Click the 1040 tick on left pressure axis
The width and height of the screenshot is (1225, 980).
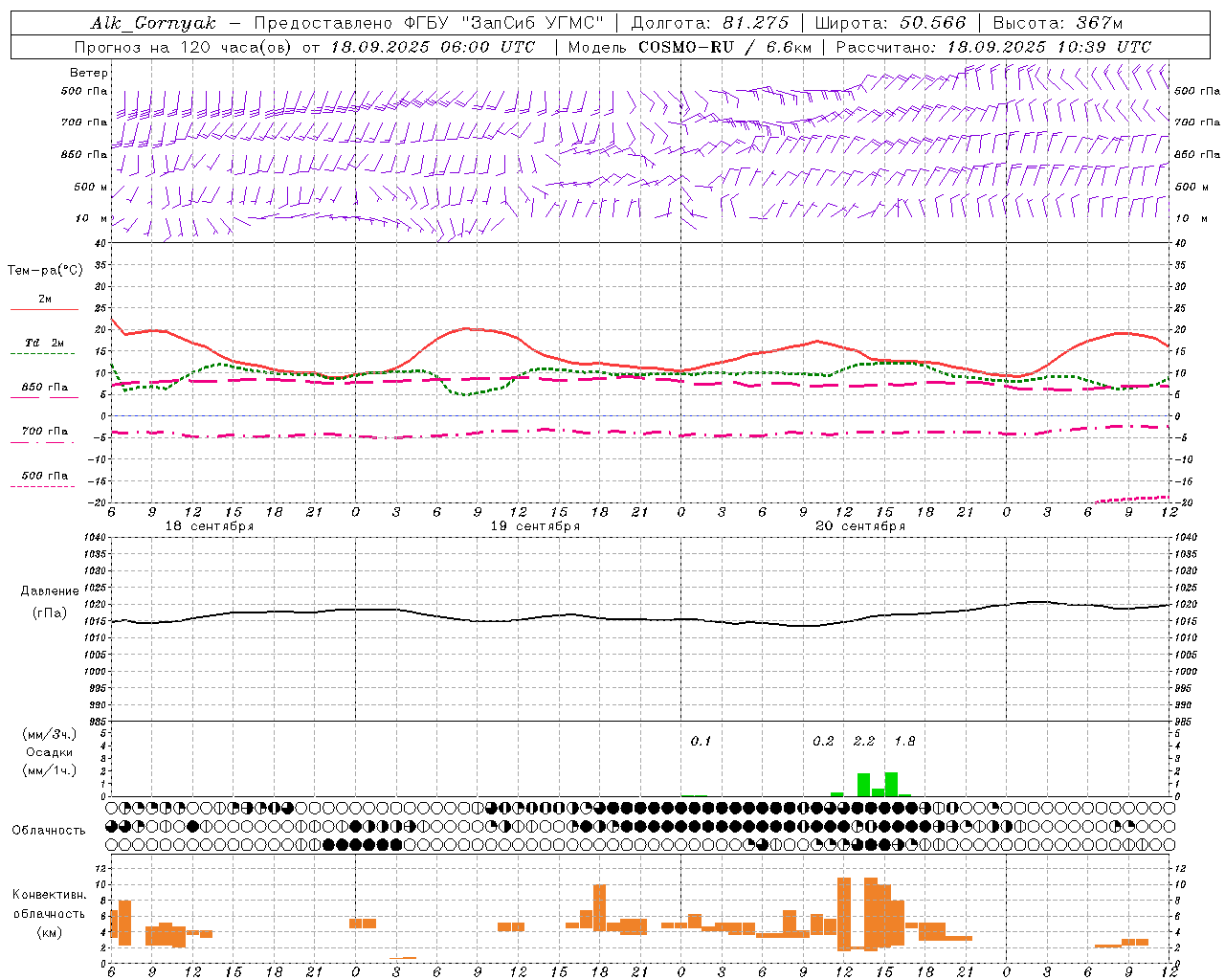96,538
